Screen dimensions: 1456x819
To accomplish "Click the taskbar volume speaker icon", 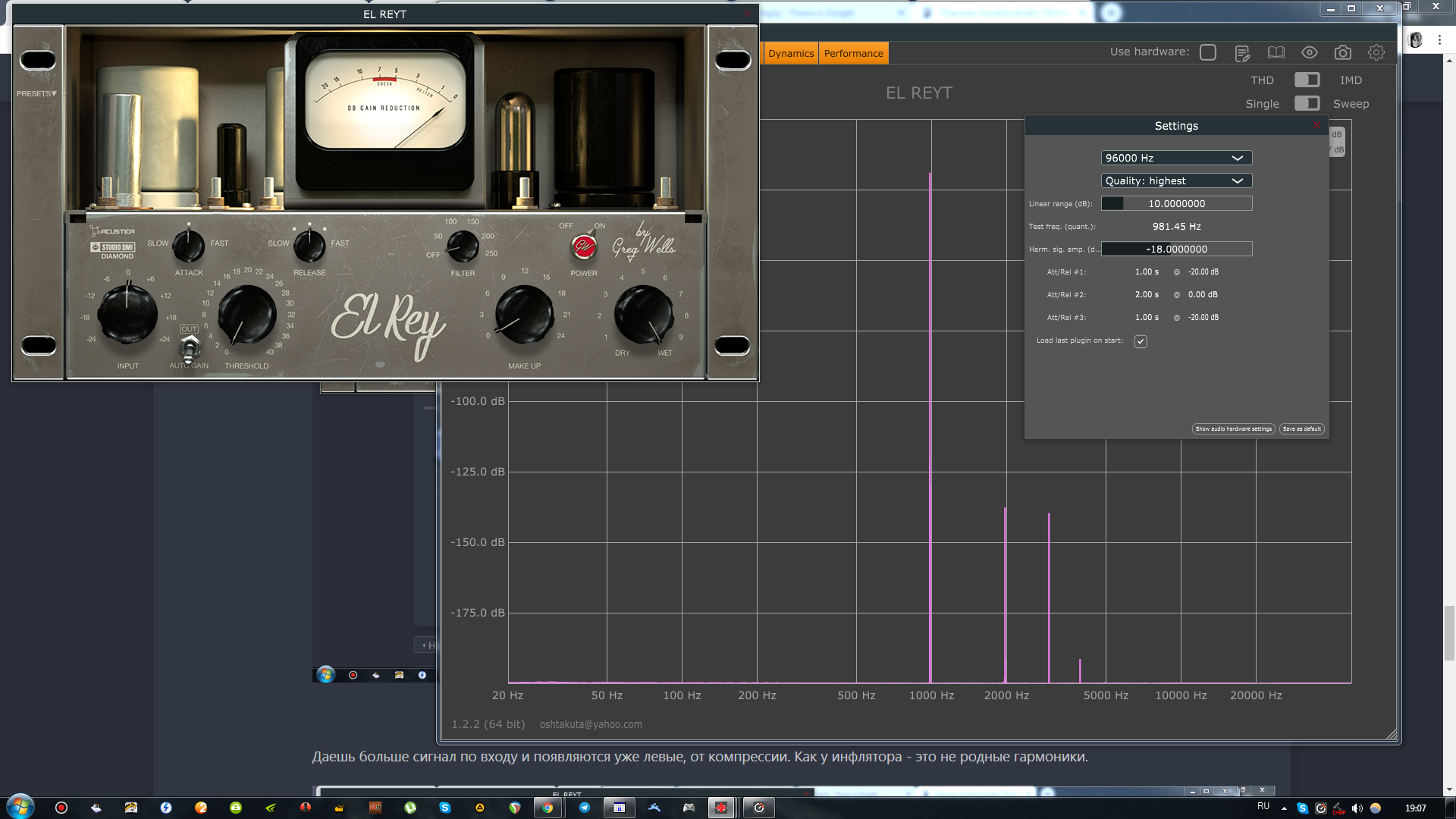I will click(1357, 808).
